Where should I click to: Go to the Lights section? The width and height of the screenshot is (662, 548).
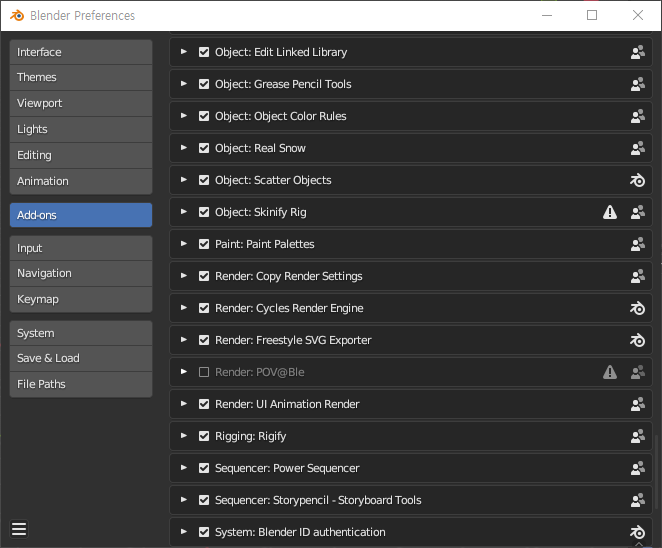[81, 130]
